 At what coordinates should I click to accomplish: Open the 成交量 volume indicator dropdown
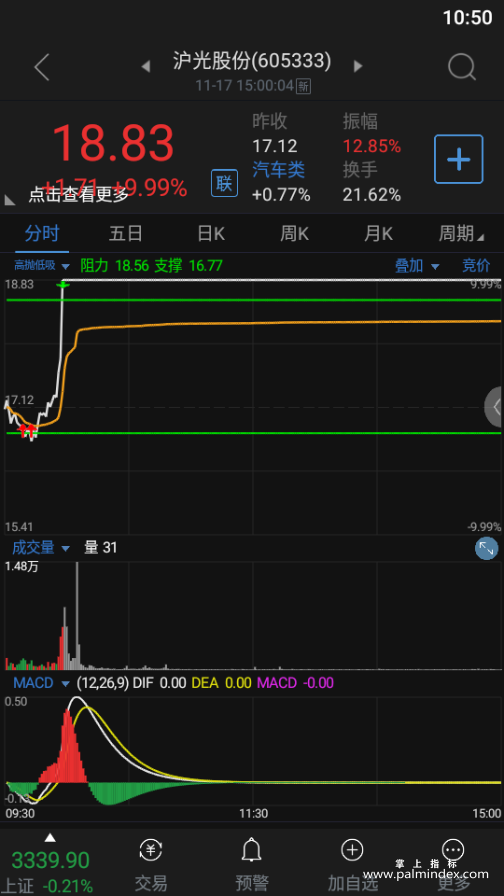(x=41, y=548)
